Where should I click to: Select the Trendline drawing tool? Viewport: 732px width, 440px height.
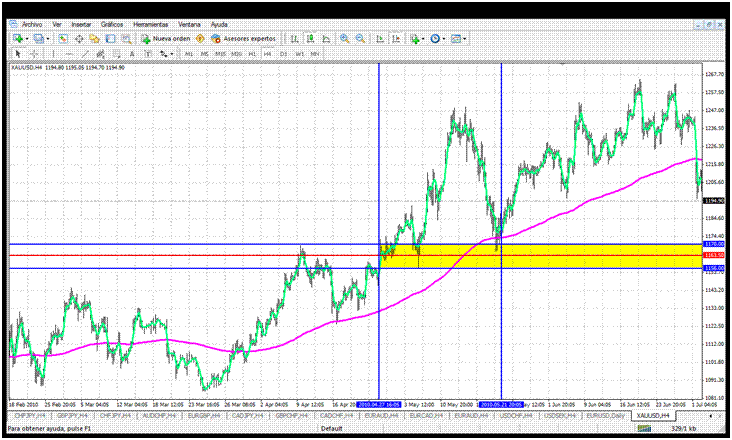pyautogui.click(x=85, y=54)
